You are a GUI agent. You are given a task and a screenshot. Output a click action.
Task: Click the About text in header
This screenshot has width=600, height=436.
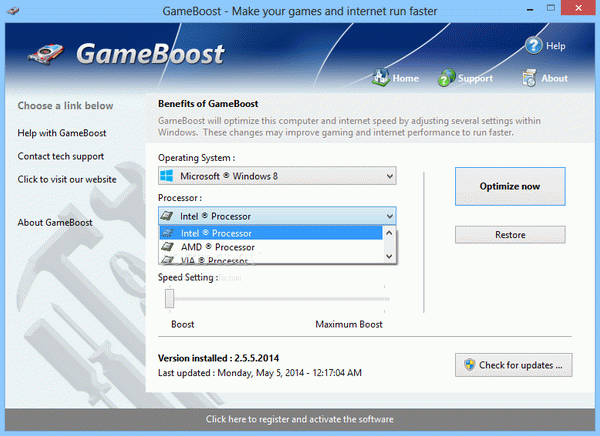[554, 78]
